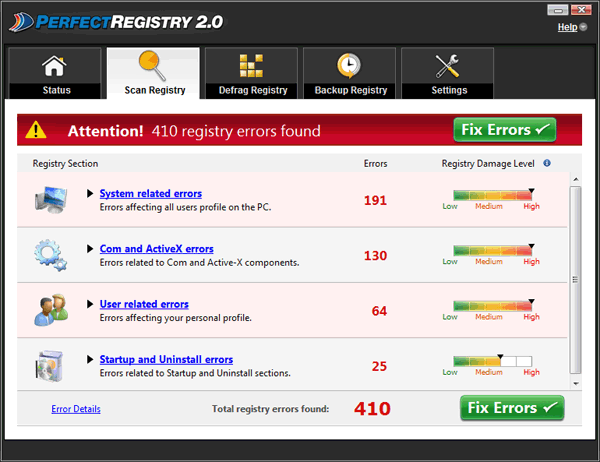Click damage level bar for Startup and Uninstall
The width and height of the screenshot is (600, 462).
492,361
